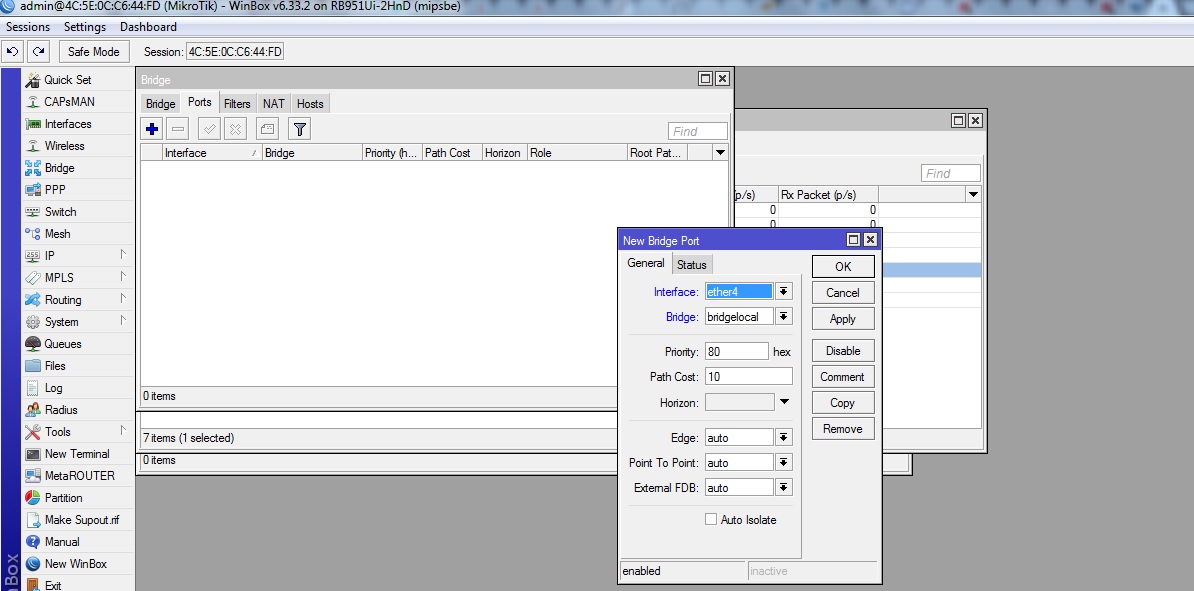1194x591 pixels.
Task: Click the blue plus add icon
Action: (x=152, y=129)
